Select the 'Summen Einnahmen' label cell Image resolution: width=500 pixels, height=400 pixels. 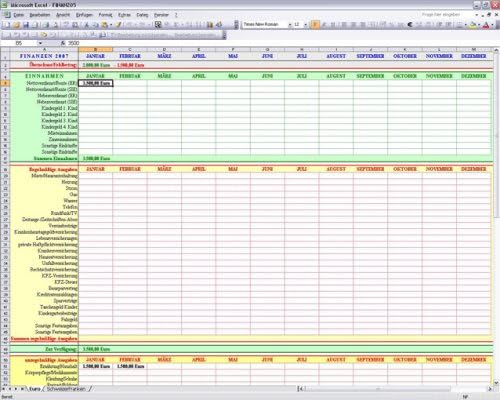click(x=44, y=158)
